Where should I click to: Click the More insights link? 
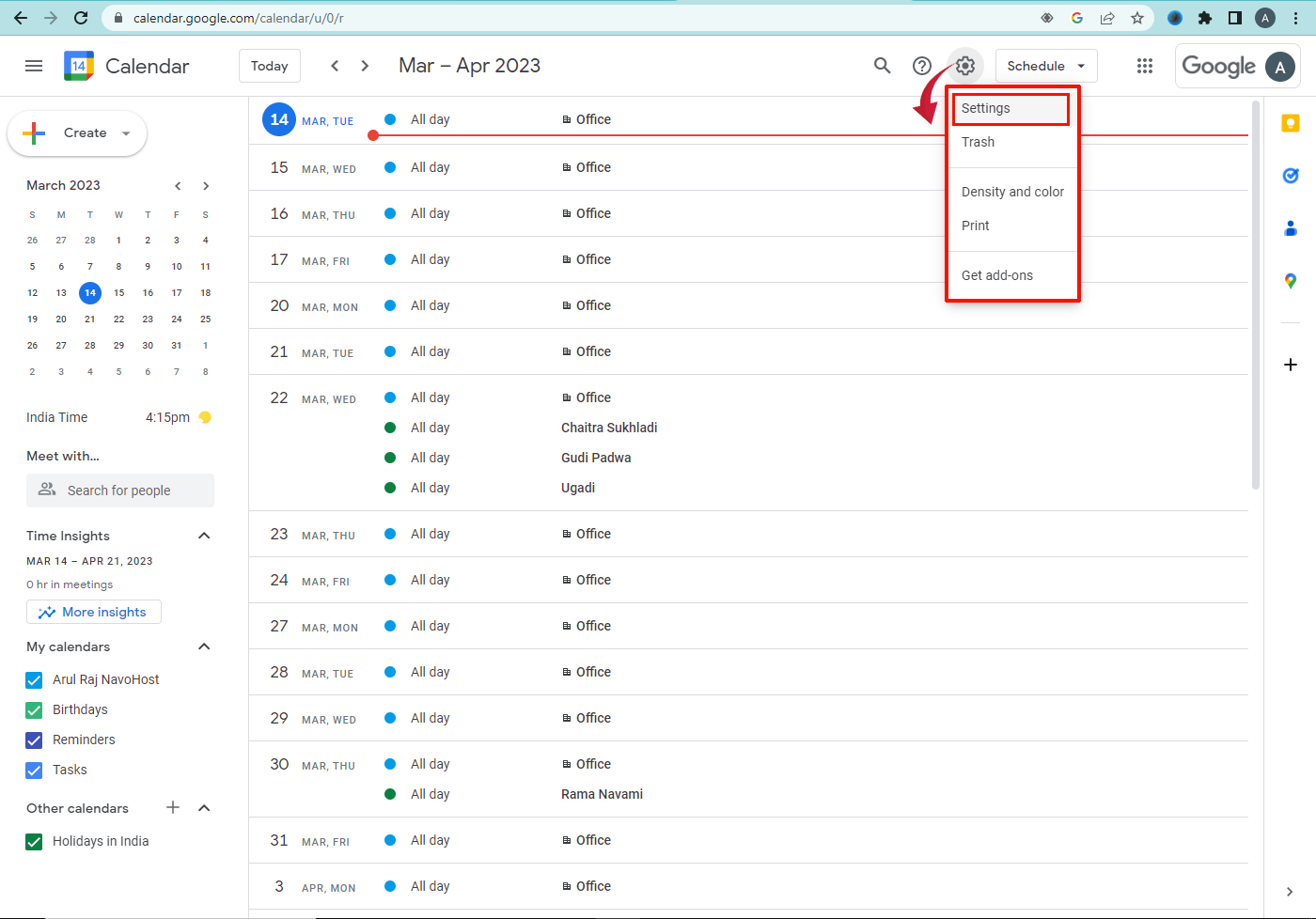click(x=93, y=612)
